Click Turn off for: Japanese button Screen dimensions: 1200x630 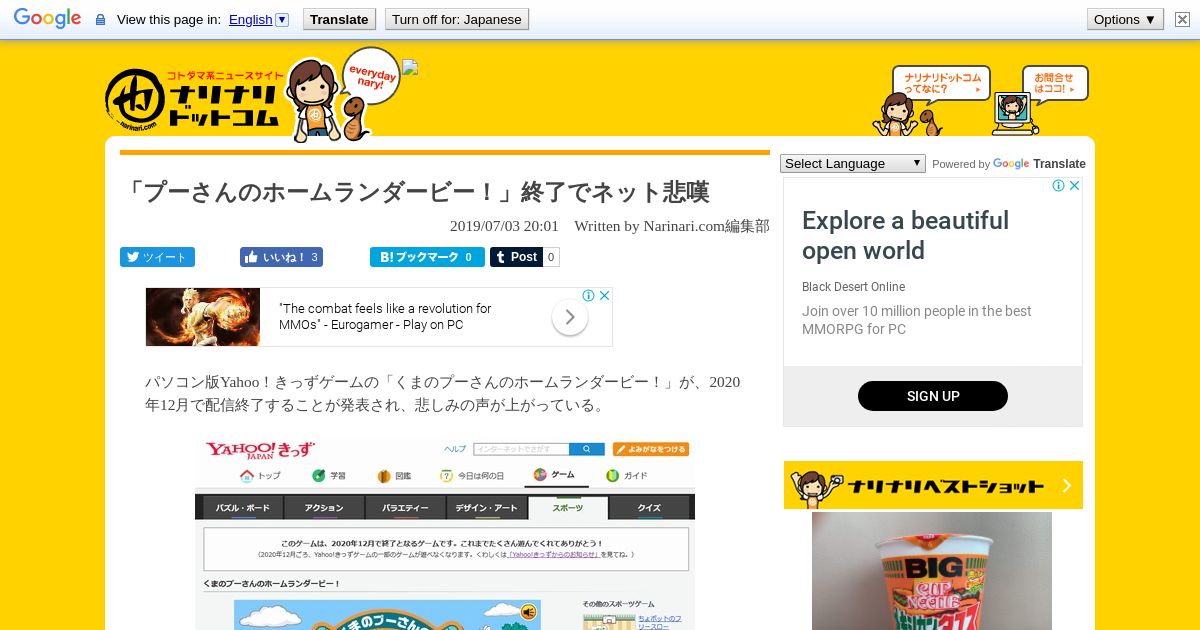click(x=457, y=19)
